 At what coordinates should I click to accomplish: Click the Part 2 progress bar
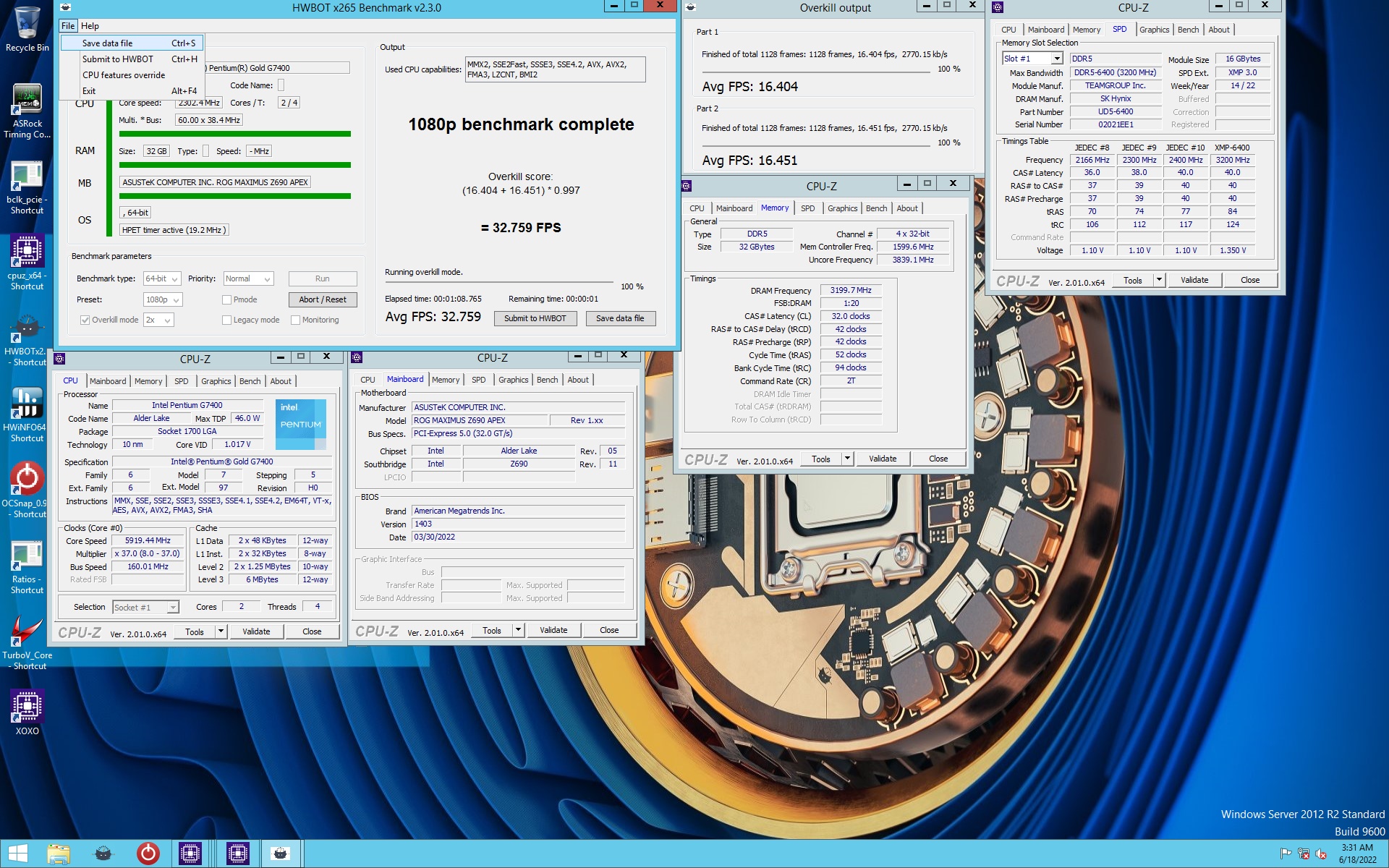point(816,146)
